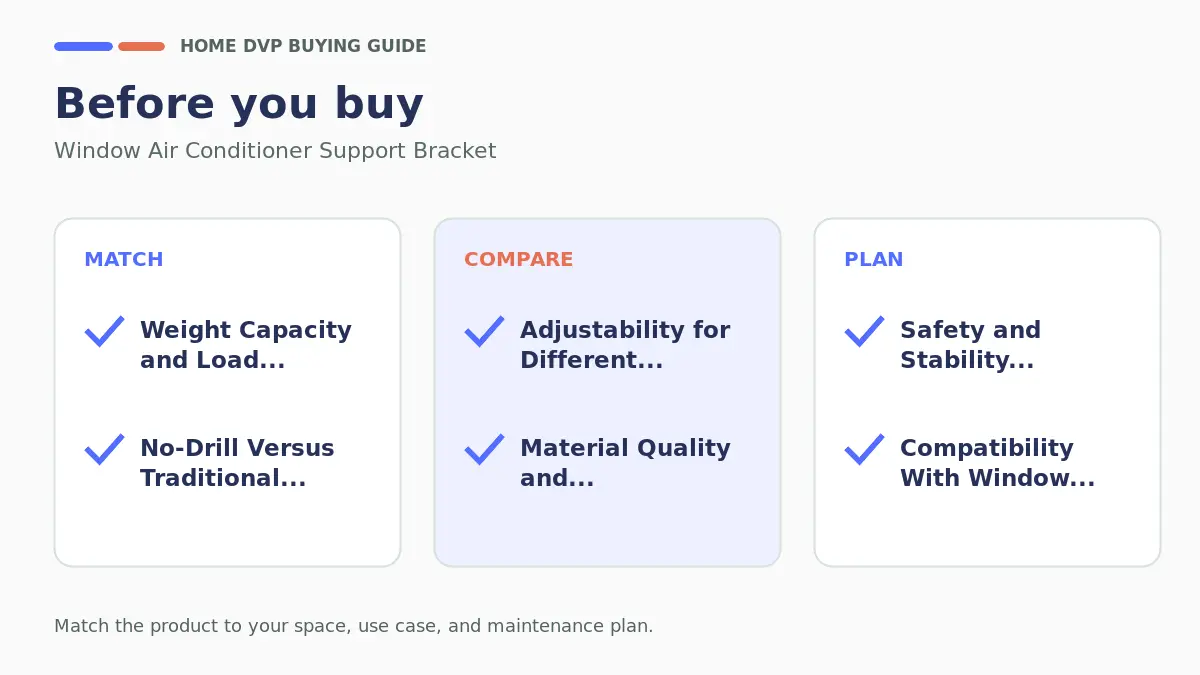Select the COMPARE card heading

tap(519, 259)
